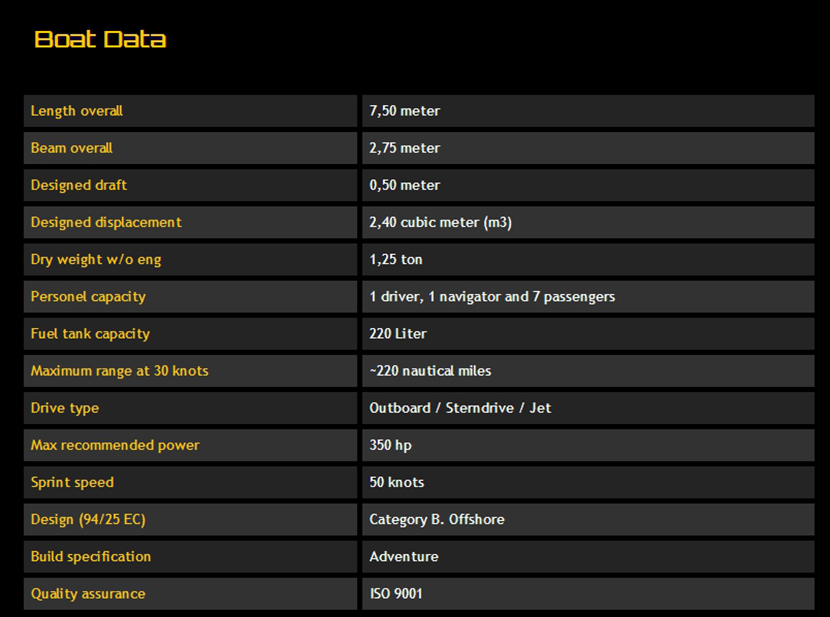Image resolution: width=830 pixels, height=617 pixels.
Task: Click the 2,75 meter value
Action: coord(405,148)
